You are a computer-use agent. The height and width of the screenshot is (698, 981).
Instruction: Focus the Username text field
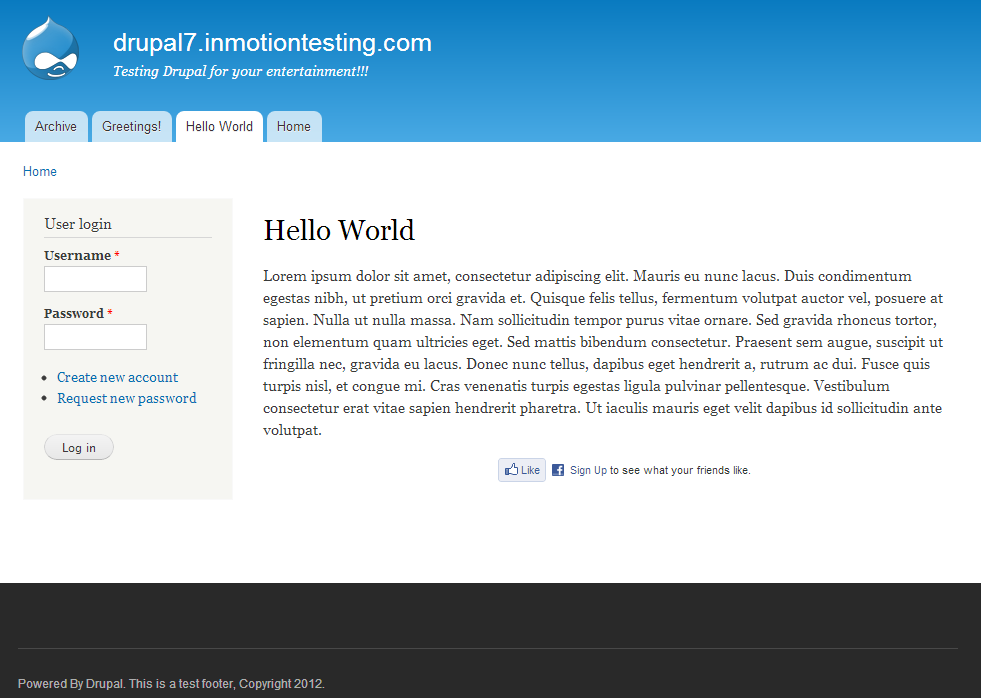coord(96,279)
